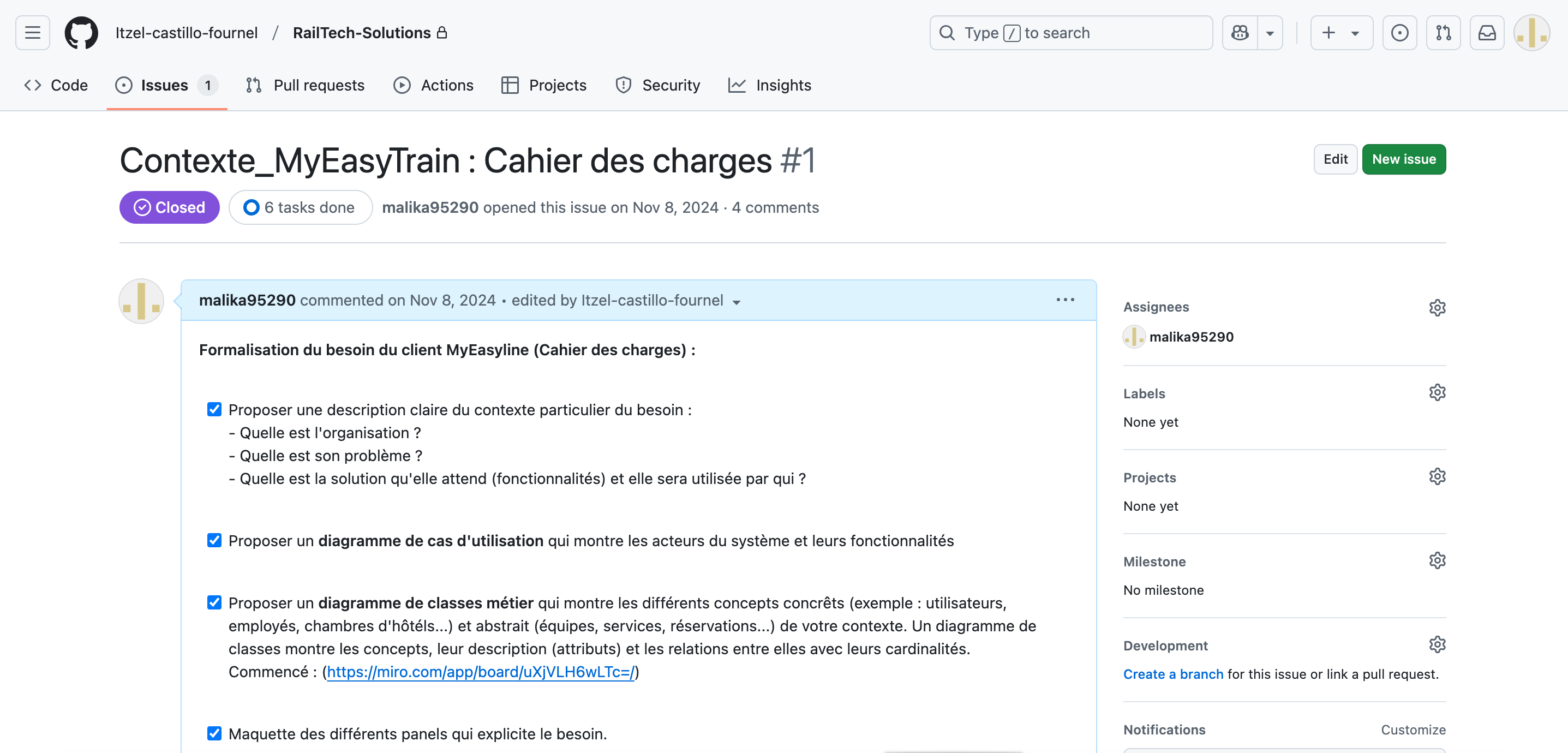The width and height of the screenshot is (1568, 753).
Task: Click the text '- Quelle est son problème ?'
Action: click(326, 455)
